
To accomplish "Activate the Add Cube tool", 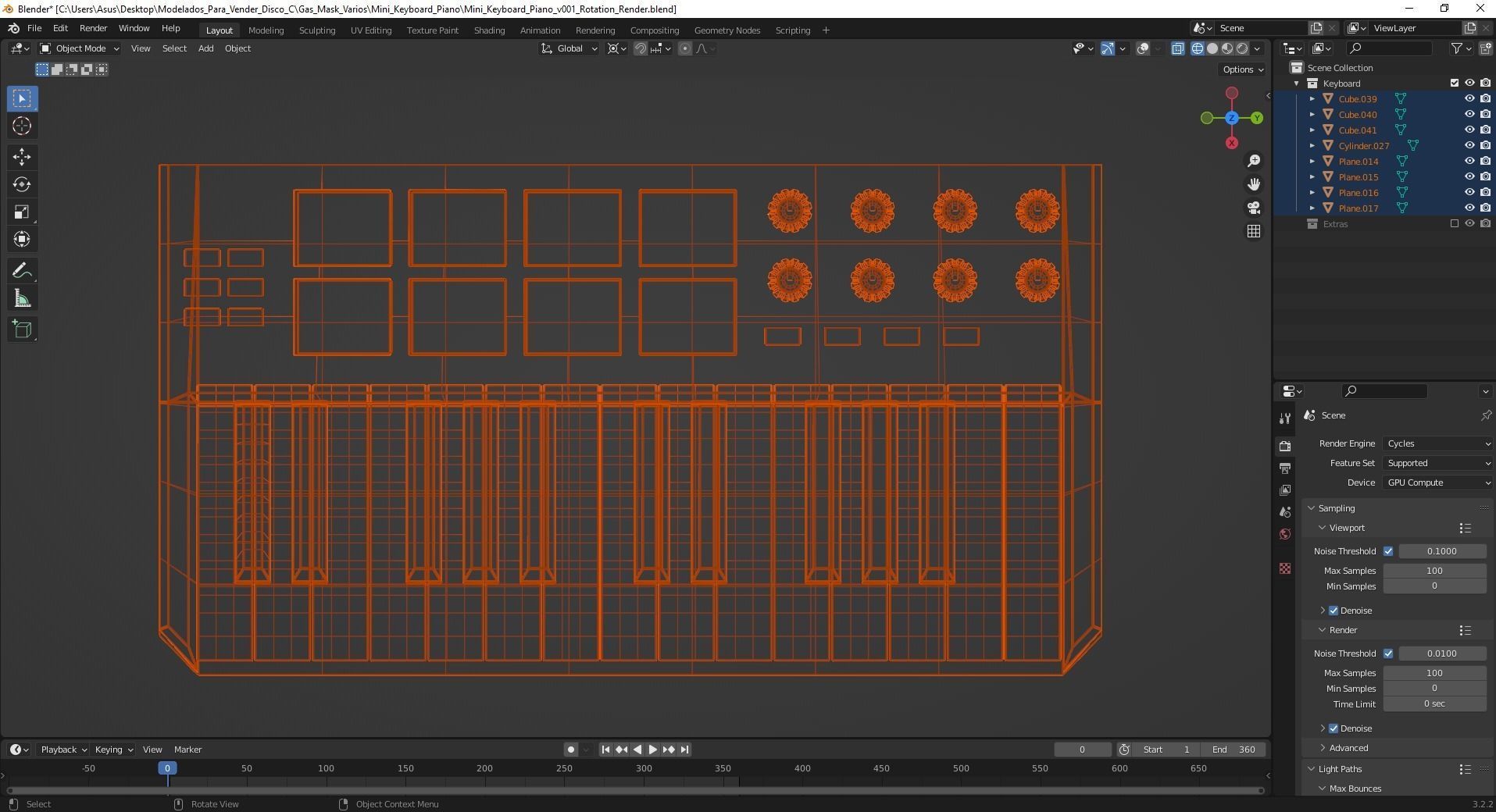I will (x=22, y=329).
